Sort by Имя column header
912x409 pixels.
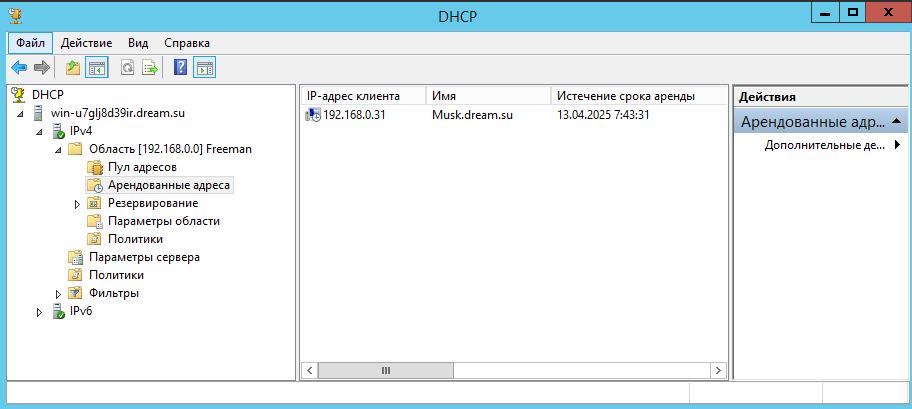click(x=489, y=96)
